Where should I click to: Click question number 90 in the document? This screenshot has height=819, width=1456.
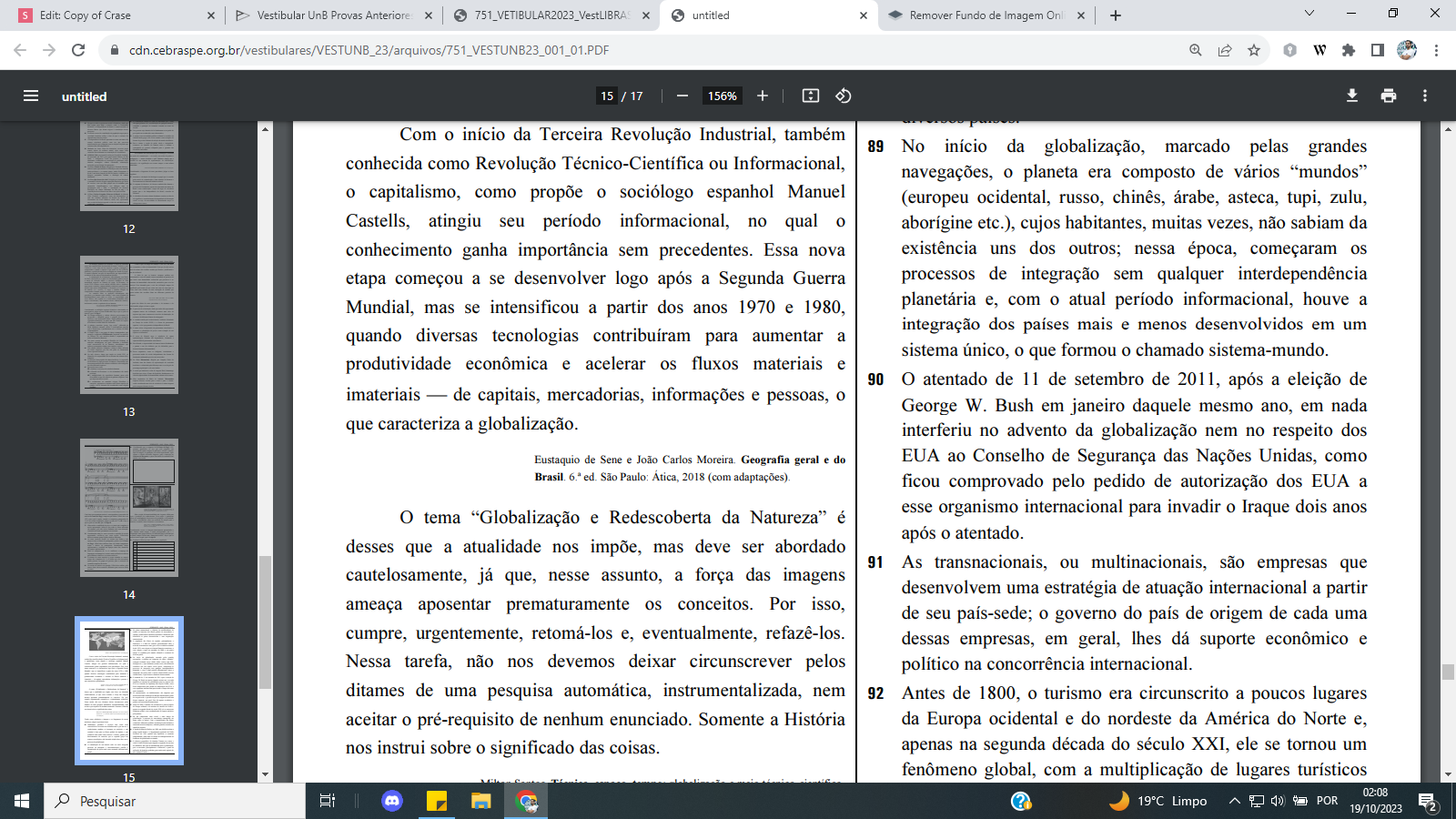875,379
